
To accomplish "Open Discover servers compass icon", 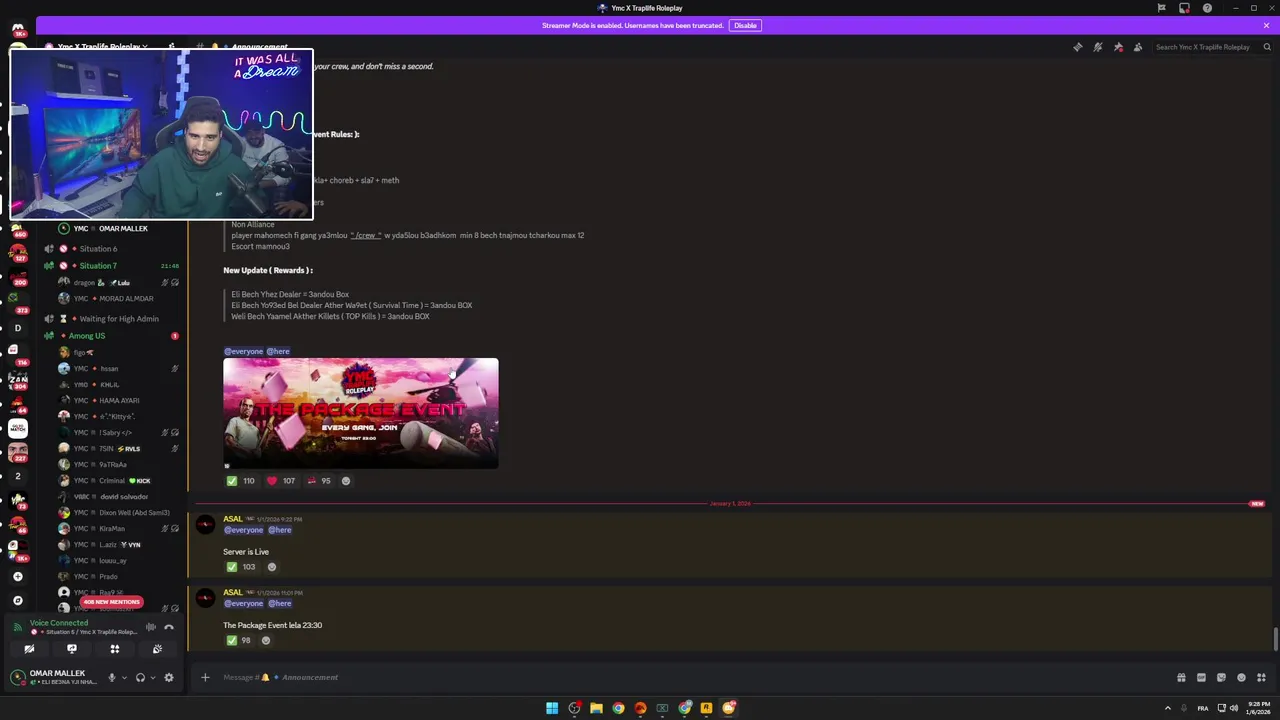I will pos(17,600).
